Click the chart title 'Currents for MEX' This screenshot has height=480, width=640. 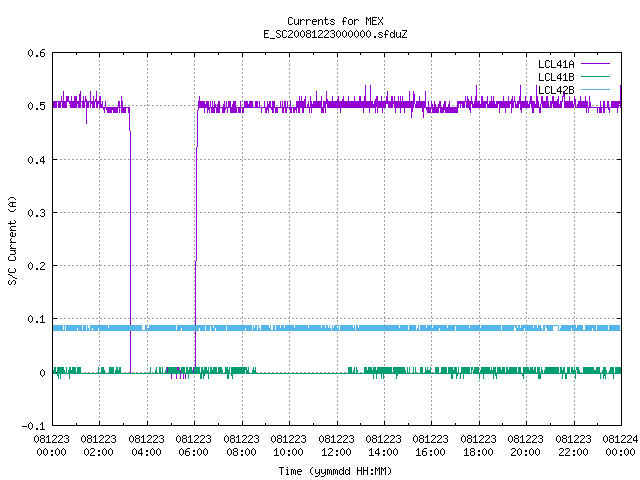335,21
